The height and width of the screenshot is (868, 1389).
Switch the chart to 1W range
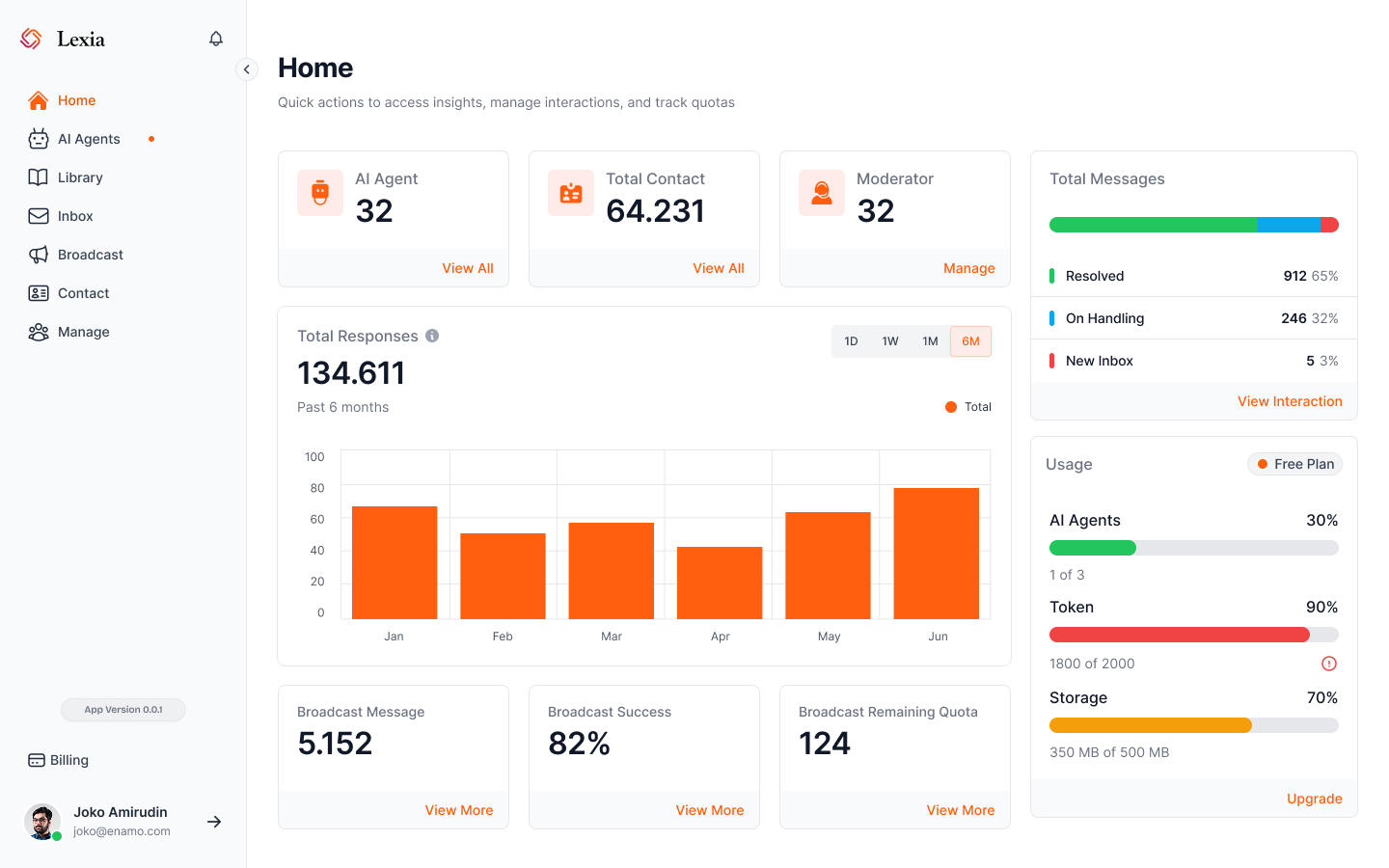pos(890,341)
